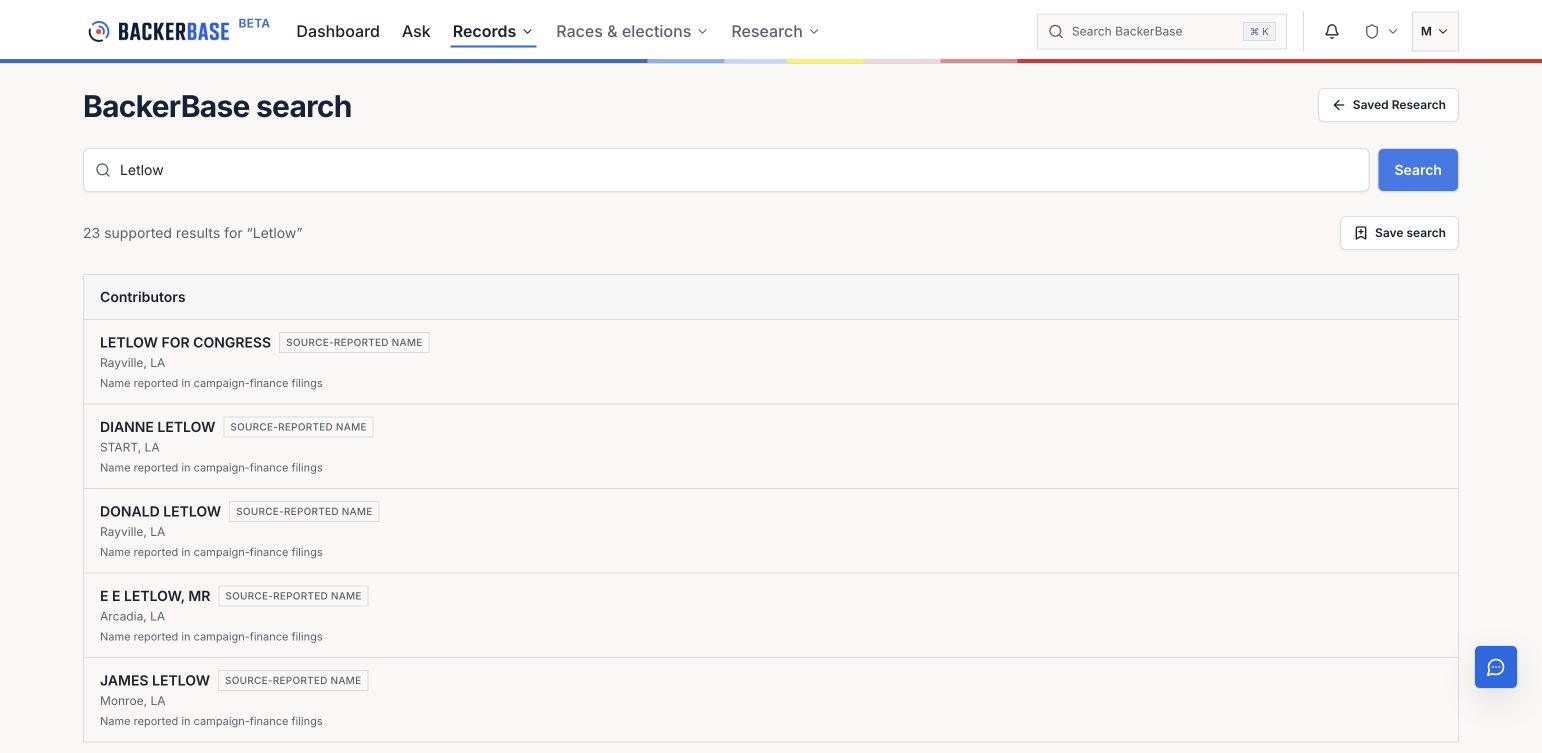Image resolution: width=1542 pixels, height=753 pixels.
Task: Expand Races & elections menu
Action: pos(632,31)
